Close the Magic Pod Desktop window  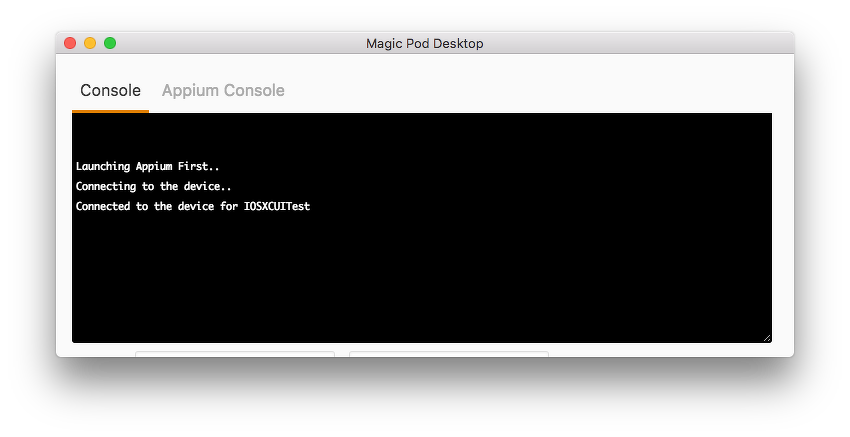pos(70,43)
